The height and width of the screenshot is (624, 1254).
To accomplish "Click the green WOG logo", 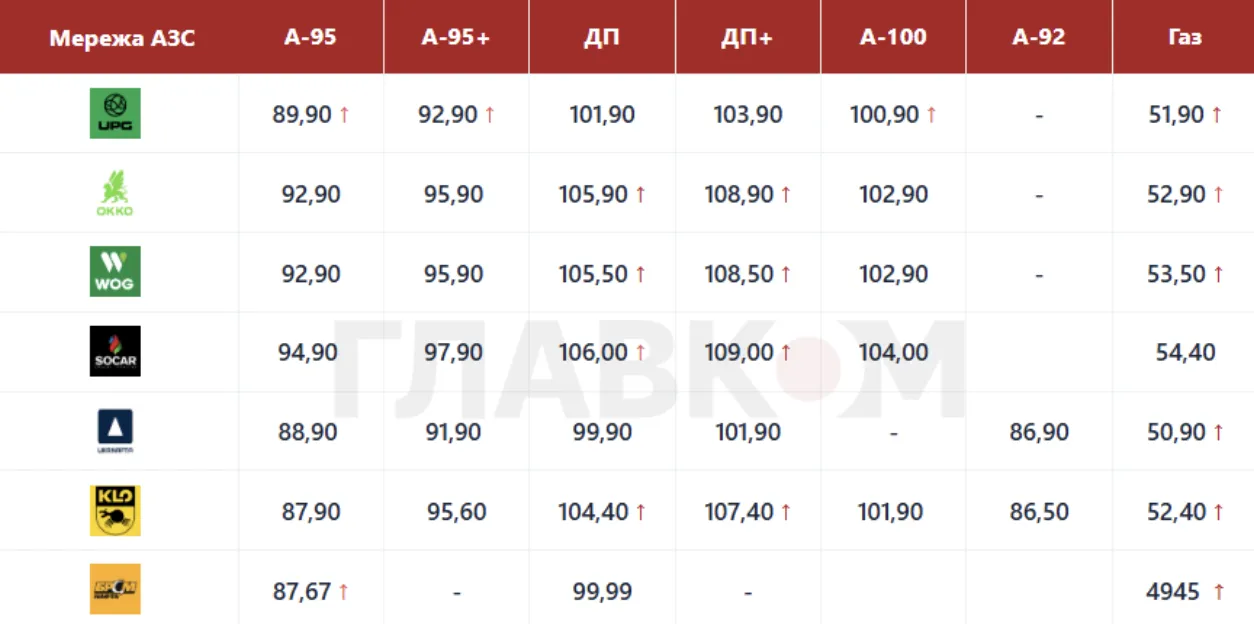I will (x=115, y=272).
